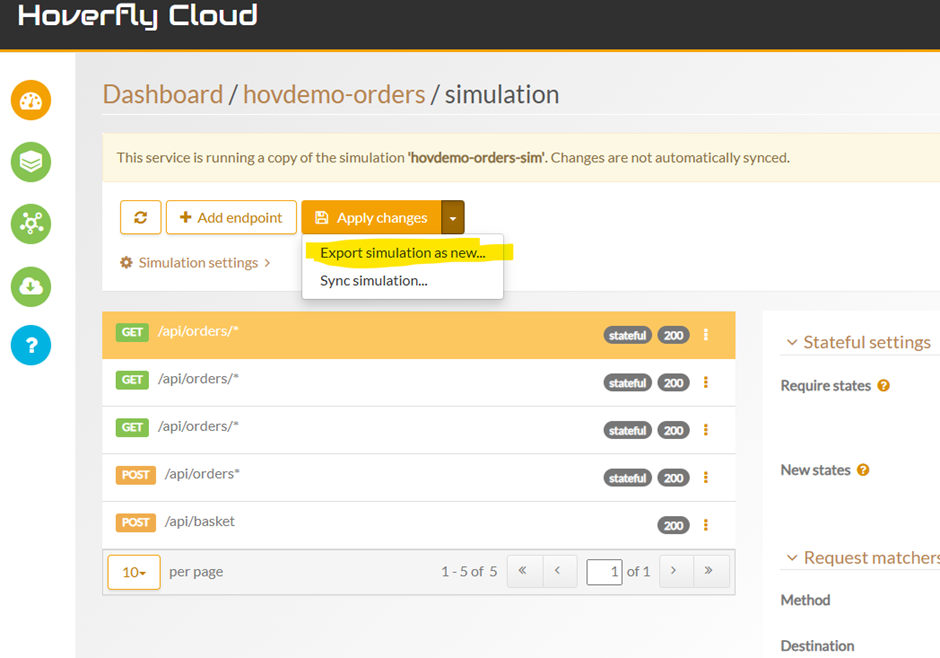This screenshot has width=940, height=658.
Task: Open the network nodes sidebar icon
Action: point(31,224)
